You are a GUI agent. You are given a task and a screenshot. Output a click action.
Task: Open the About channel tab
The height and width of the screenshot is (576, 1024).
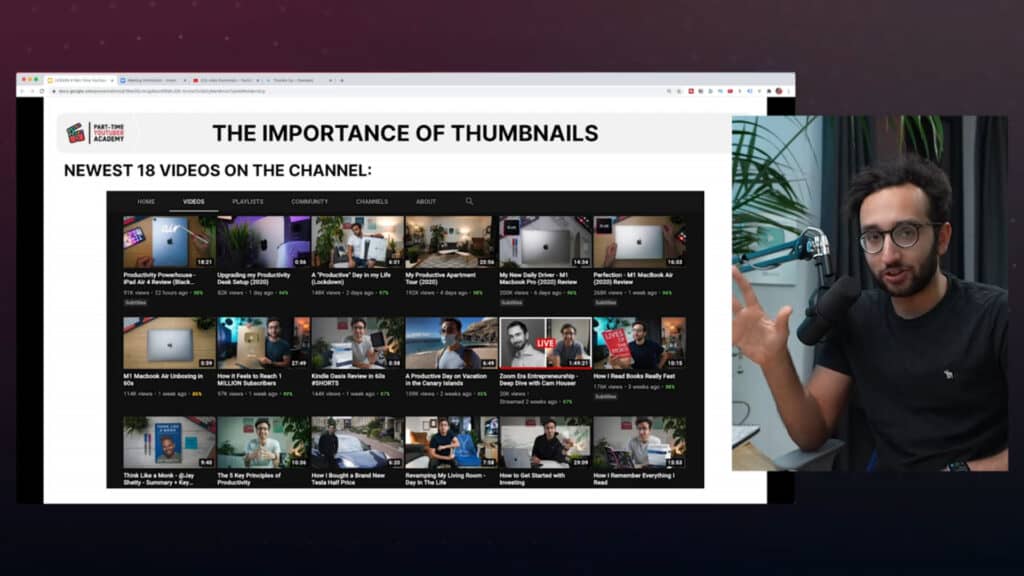tap(426, 202)
